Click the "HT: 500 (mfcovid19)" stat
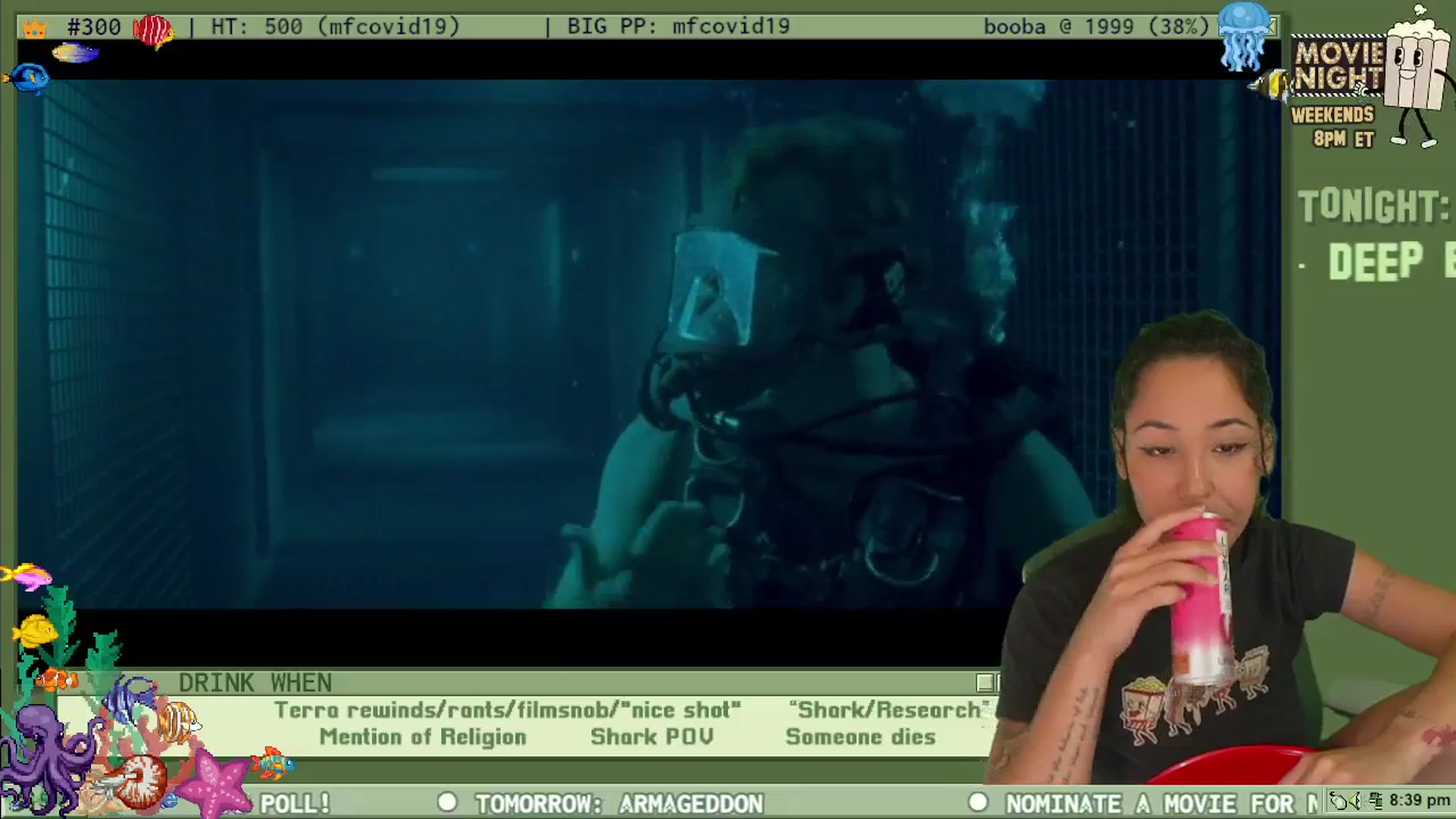This screenshot has width=1456, height=819. [335, 27]
